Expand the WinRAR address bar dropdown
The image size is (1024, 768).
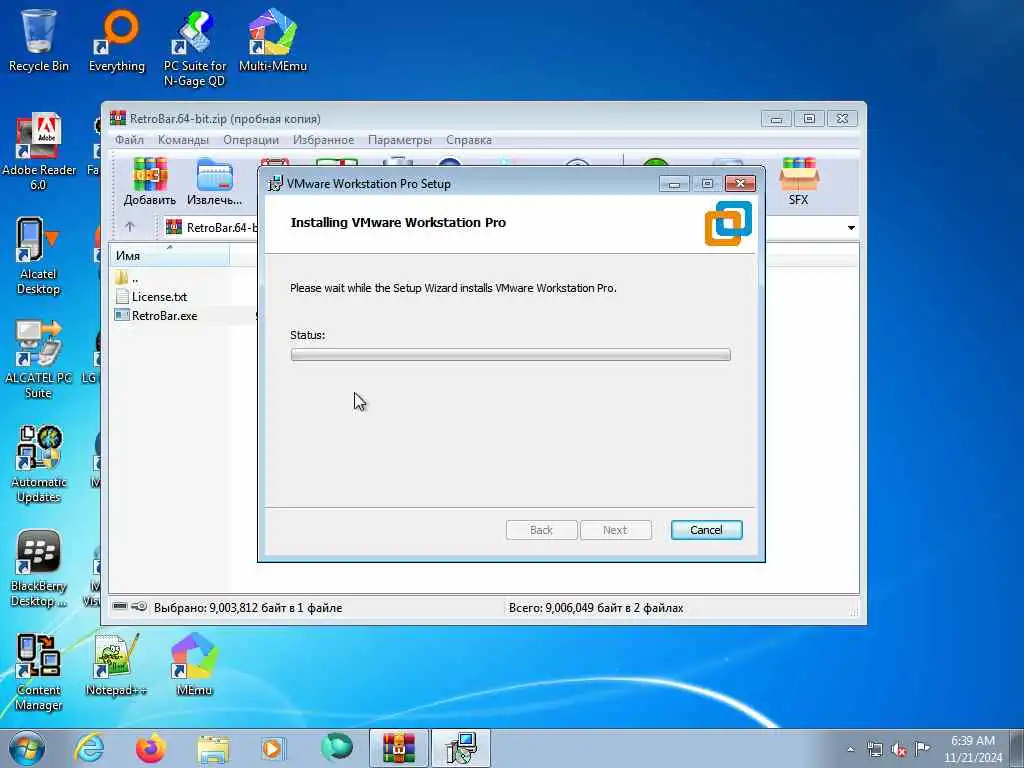coord(851,228)
